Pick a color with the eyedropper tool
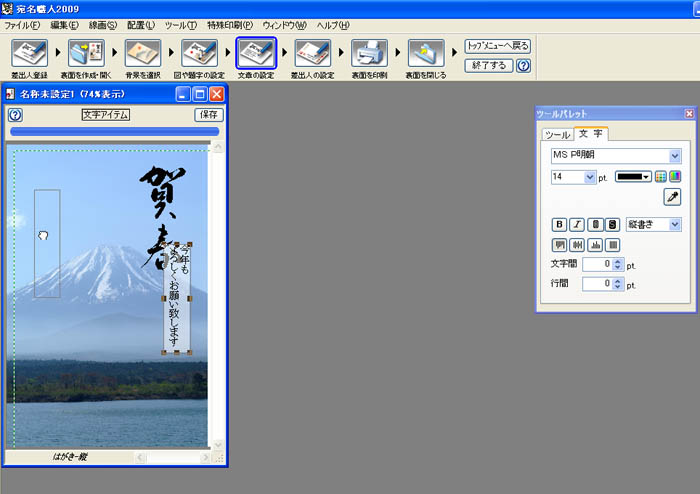This screenshot has height=494, width=700. (672, 198)
